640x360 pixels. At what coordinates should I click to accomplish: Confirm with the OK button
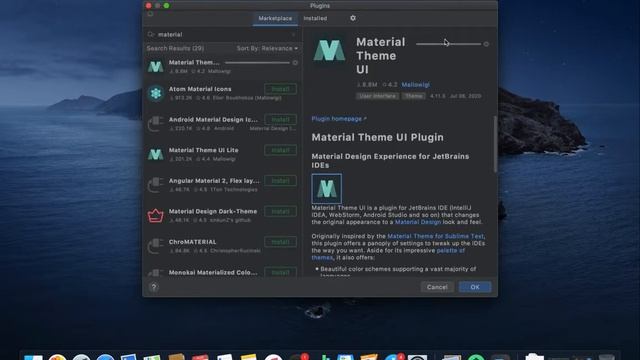[x=475, y=287]
